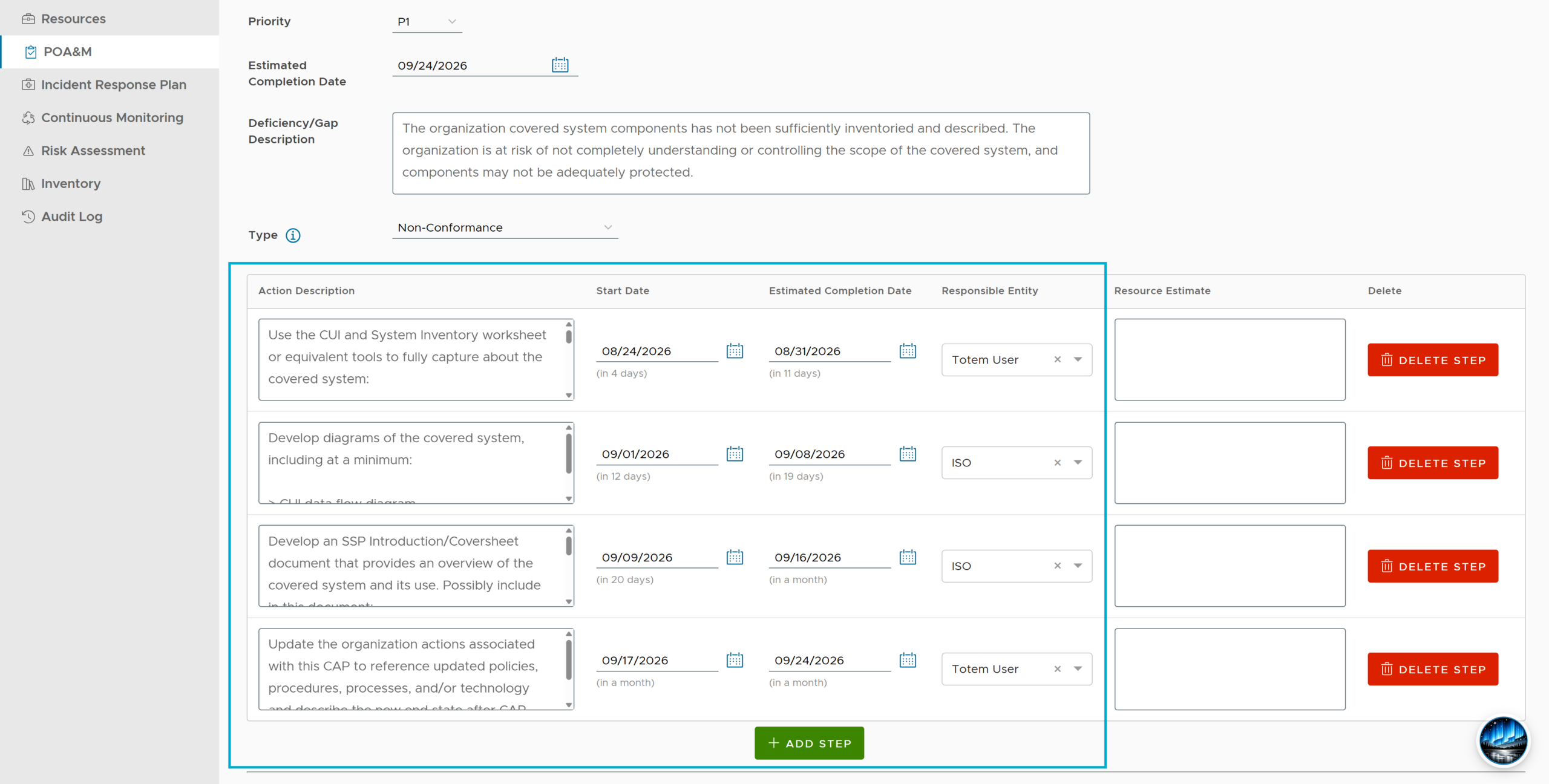Click the start date field 09/09/2026
This screenshot has width=1549, height=784.
[657, 557]
